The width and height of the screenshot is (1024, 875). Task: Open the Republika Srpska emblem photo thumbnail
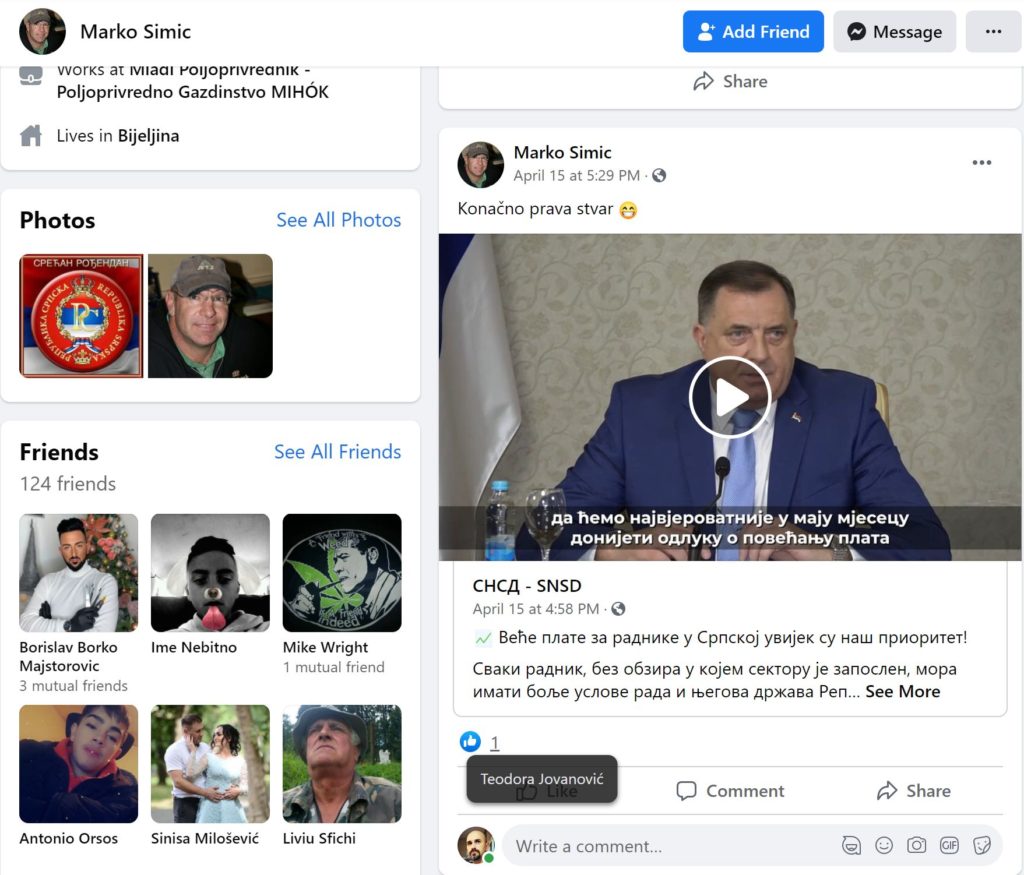[x=81, y=316]
